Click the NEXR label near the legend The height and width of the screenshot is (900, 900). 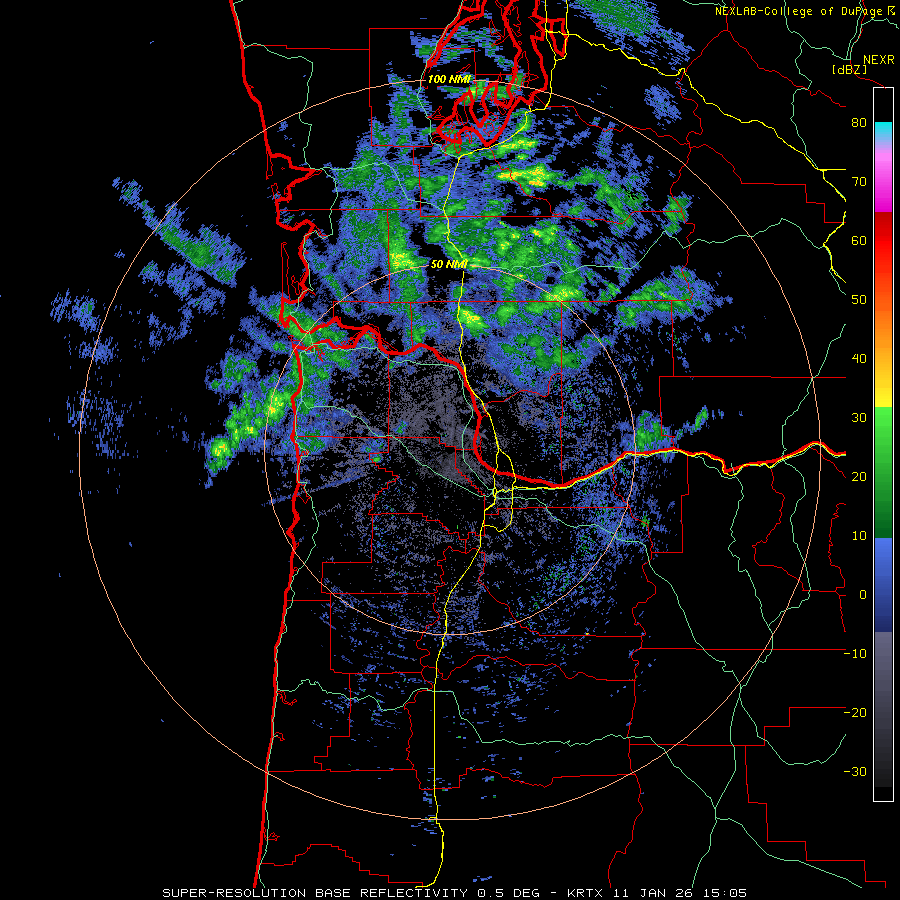point(879,60)
